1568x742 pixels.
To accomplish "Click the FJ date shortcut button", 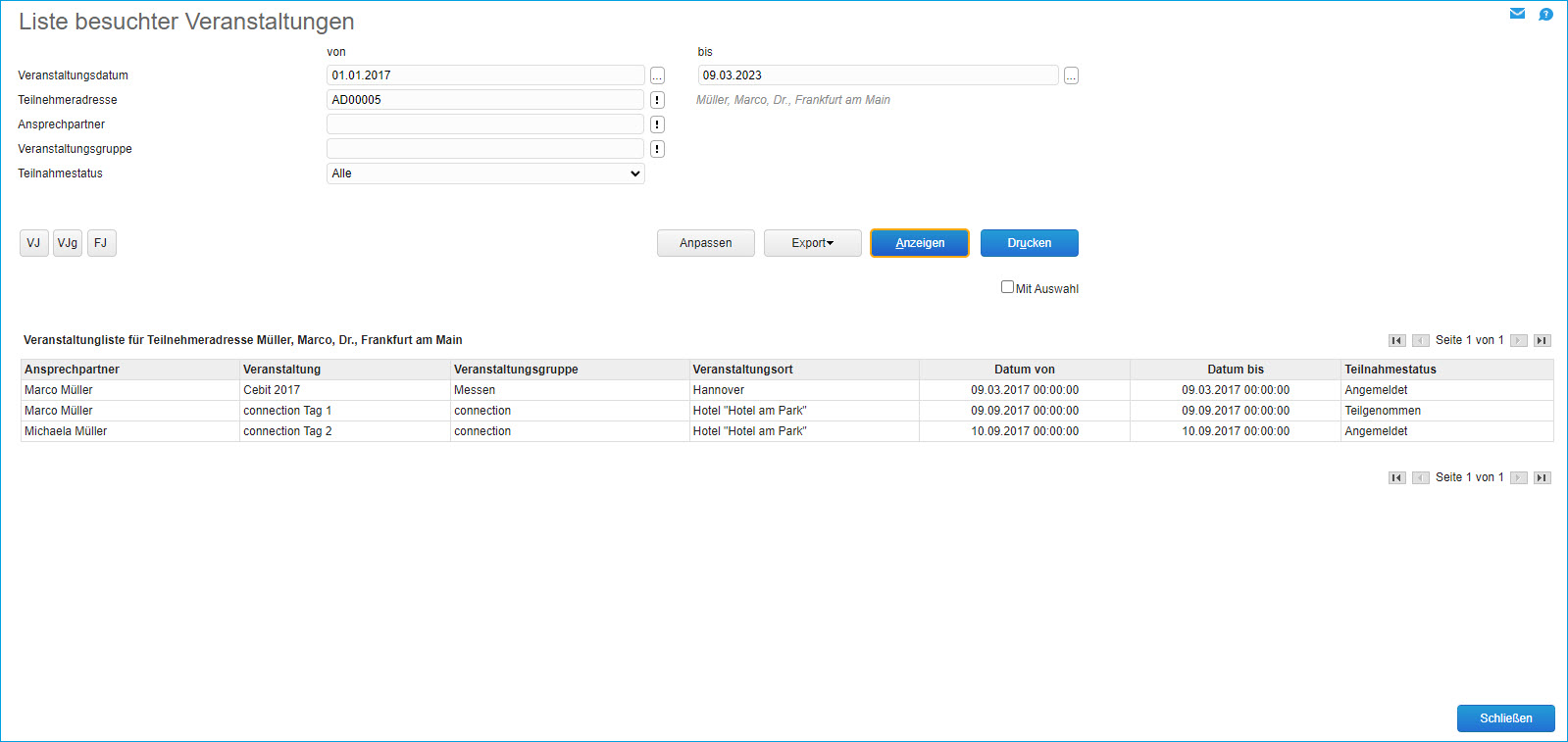I will (x=101, y=243).
